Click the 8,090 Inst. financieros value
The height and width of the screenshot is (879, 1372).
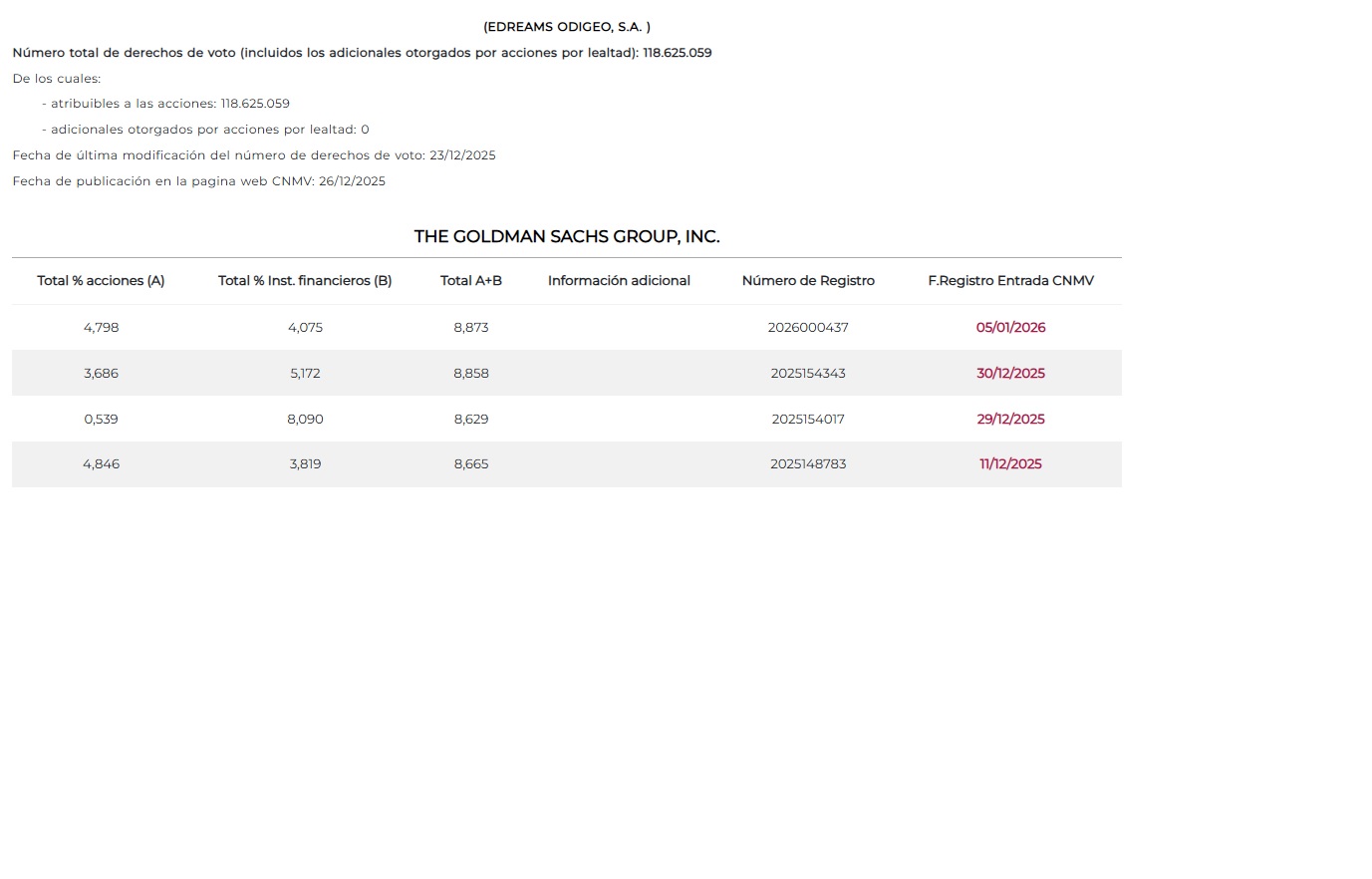tap(305, 419)
